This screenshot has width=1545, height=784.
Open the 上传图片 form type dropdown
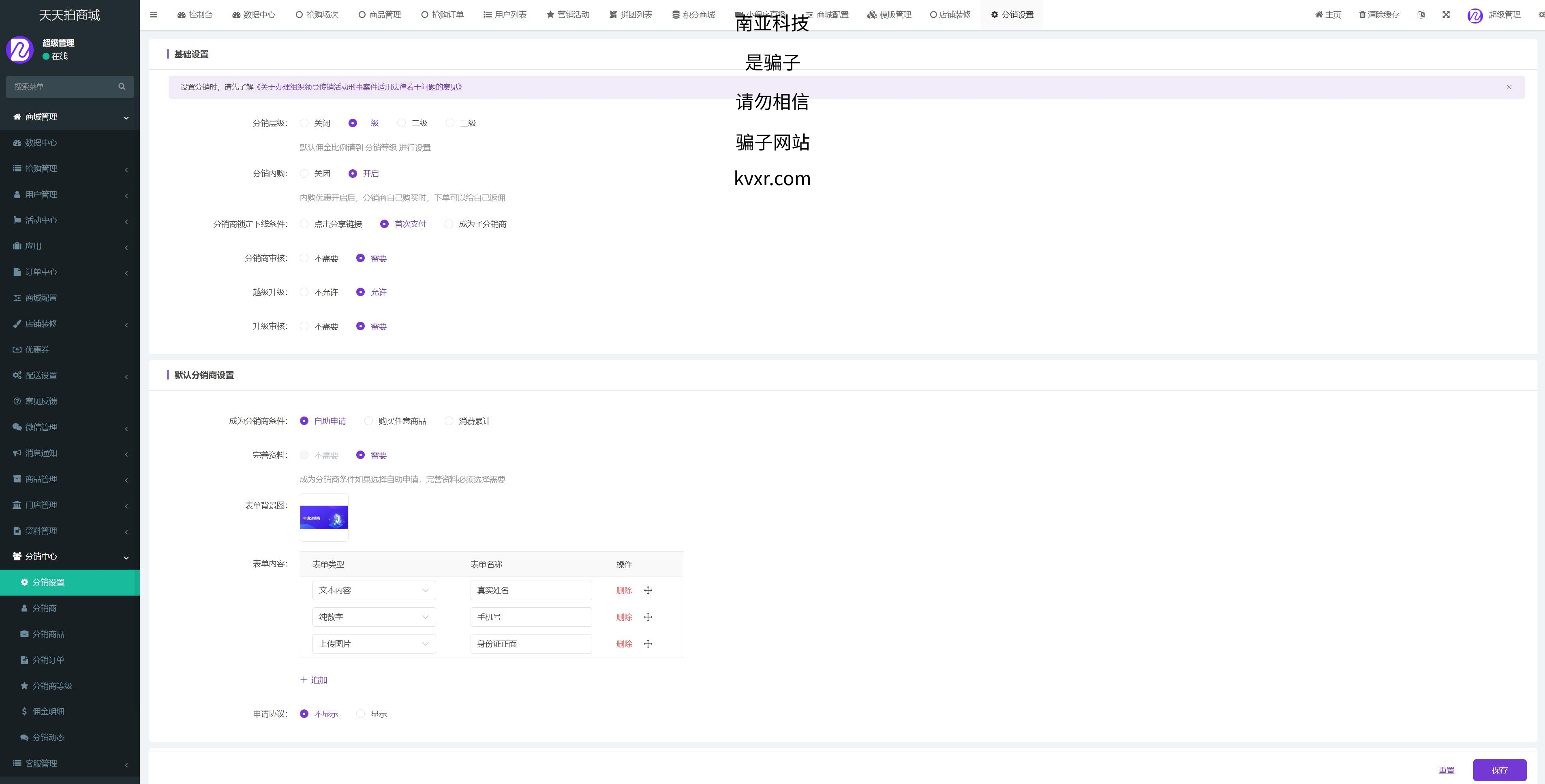pos(374,644)
